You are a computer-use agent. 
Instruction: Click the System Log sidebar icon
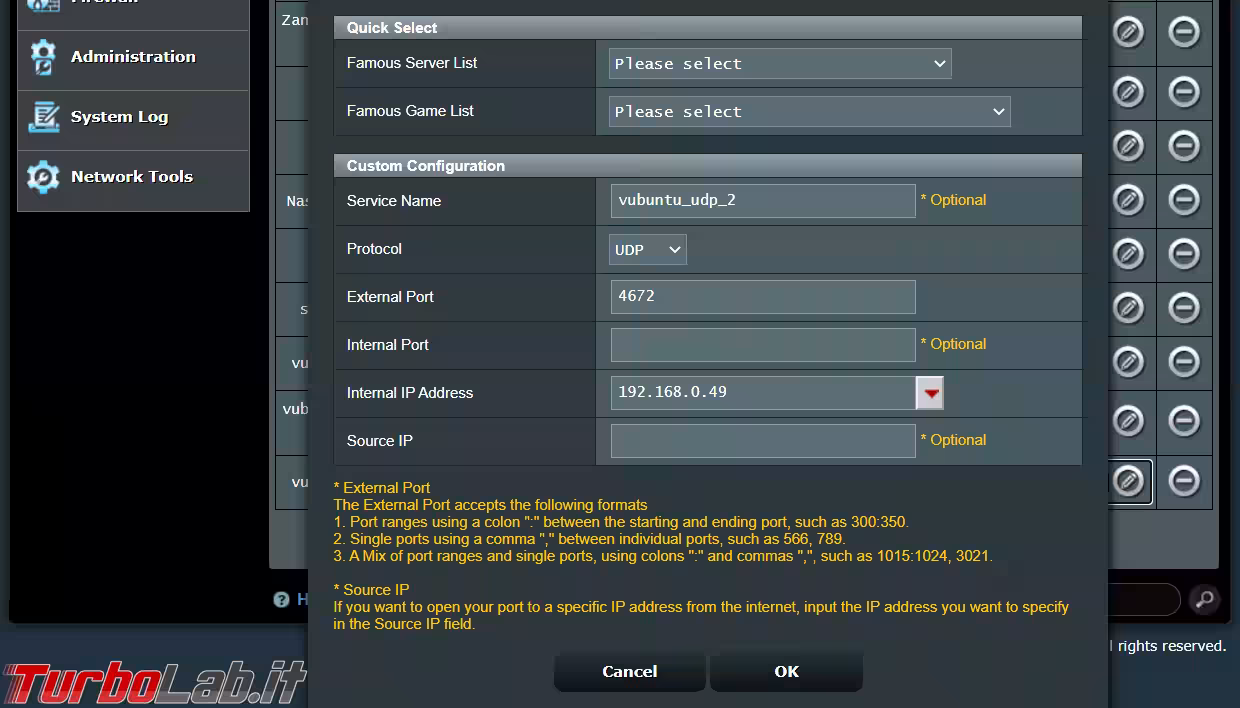pos(43,117)
